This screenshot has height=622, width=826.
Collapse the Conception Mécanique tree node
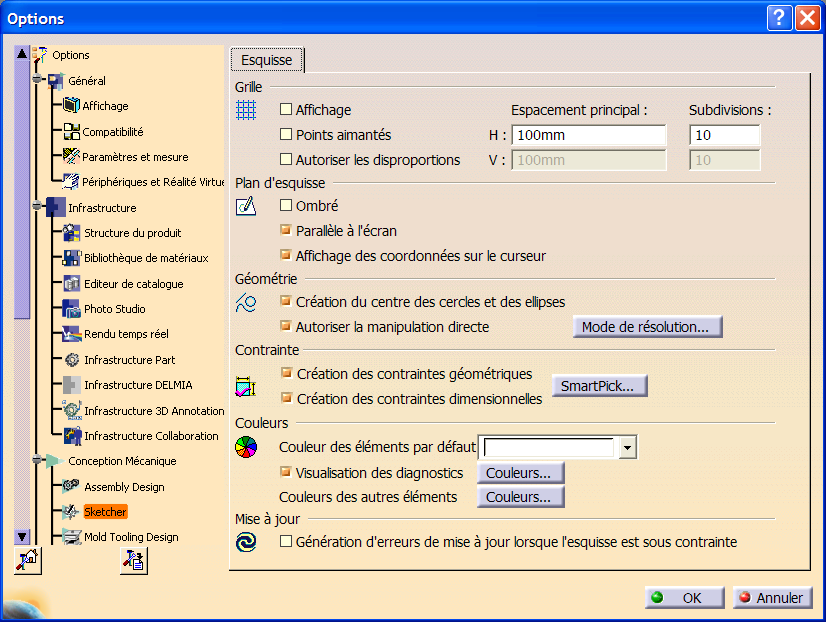[x=37, y=459]
